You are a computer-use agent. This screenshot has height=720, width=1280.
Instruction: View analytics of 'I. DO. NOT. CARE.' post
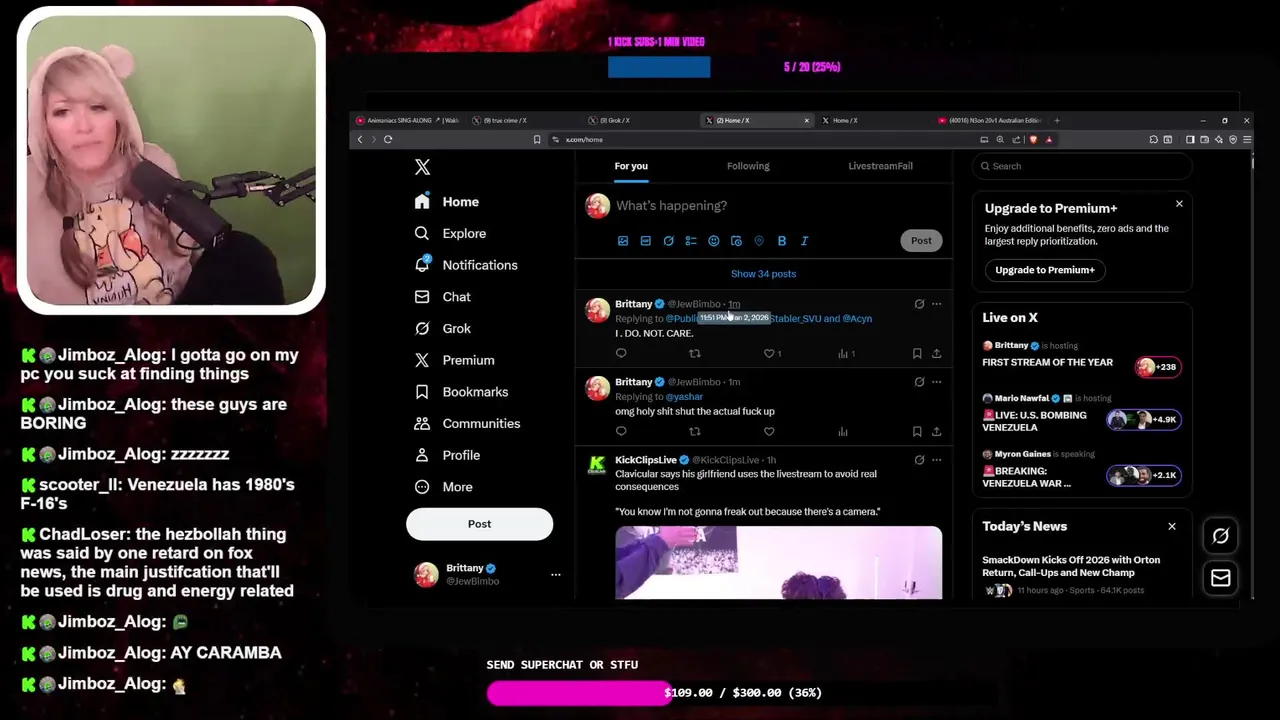click(x=845, y=353)
